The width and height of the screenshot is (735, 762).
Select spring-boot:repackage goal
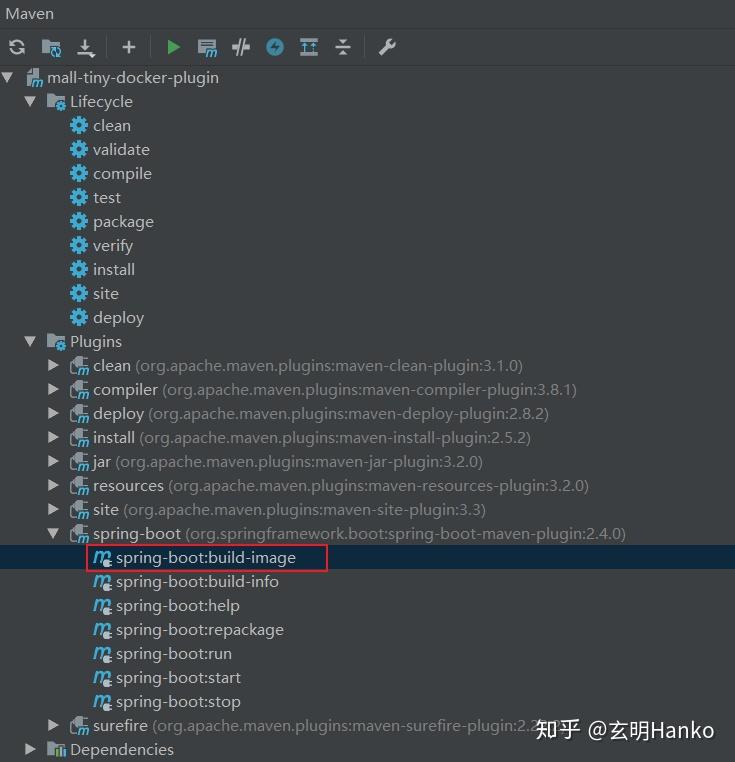click(199, 630)
